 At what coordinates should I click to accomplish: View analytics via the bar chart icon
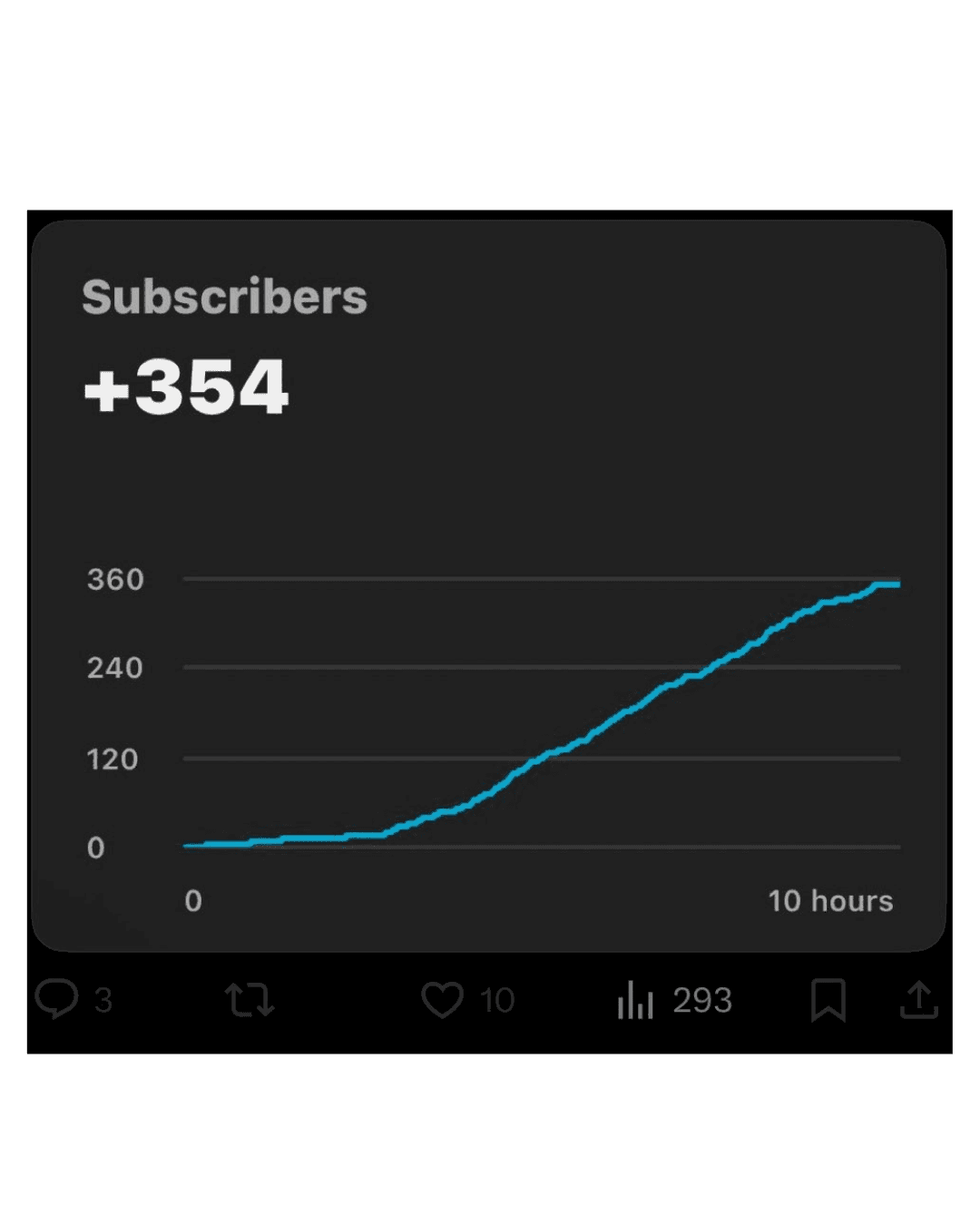(635, 1000)
